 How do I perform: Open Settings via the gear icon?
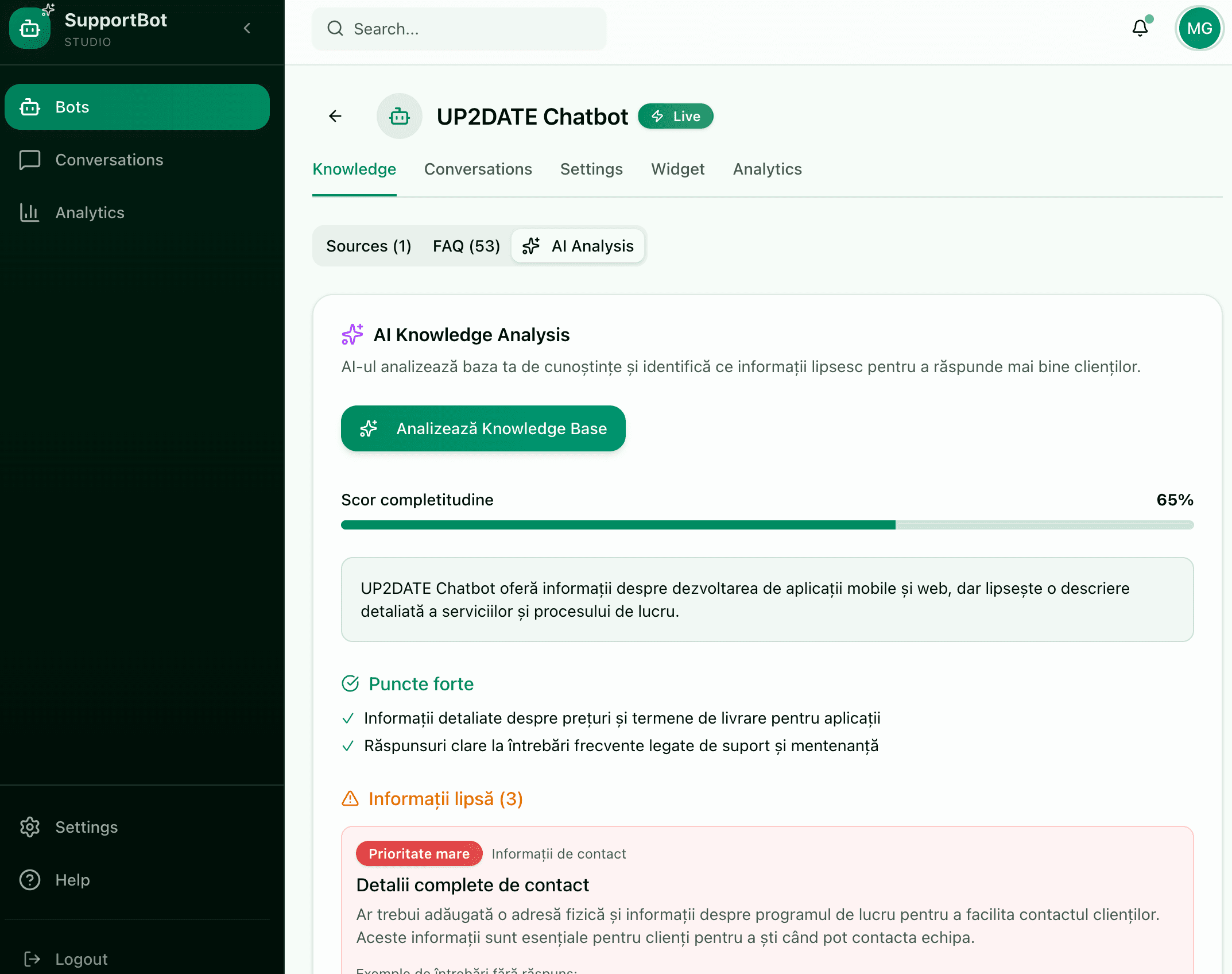point(30,827)
